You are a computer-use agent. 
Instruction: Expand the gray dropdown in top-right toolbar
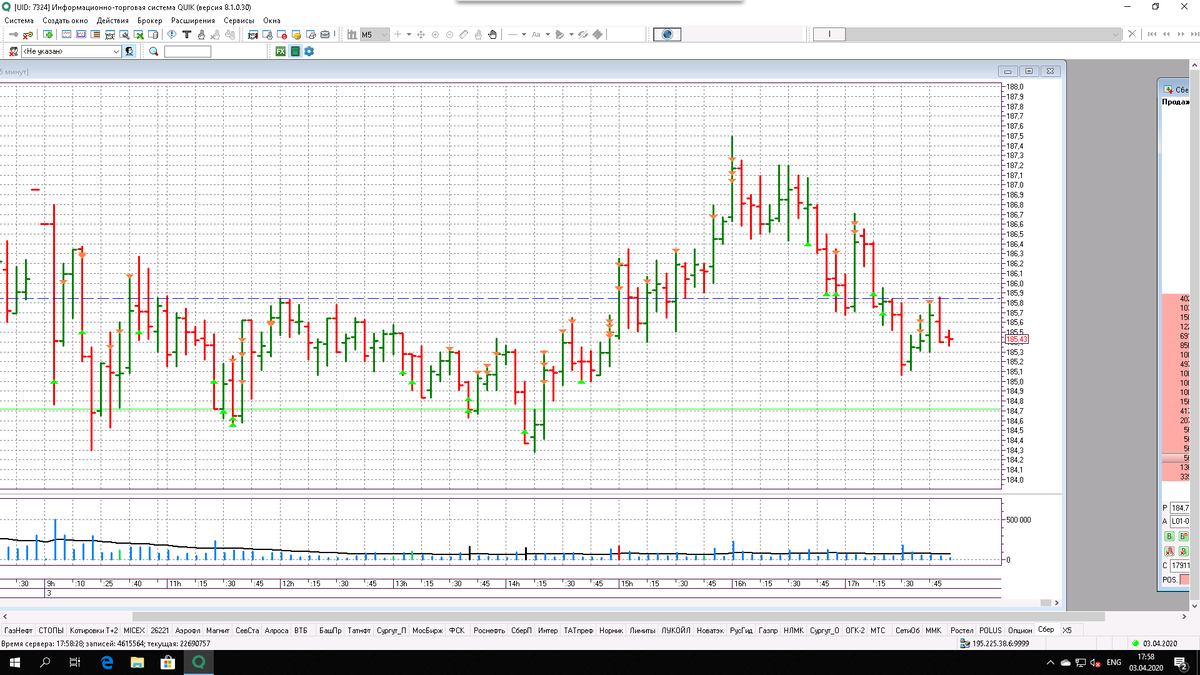1115,34
